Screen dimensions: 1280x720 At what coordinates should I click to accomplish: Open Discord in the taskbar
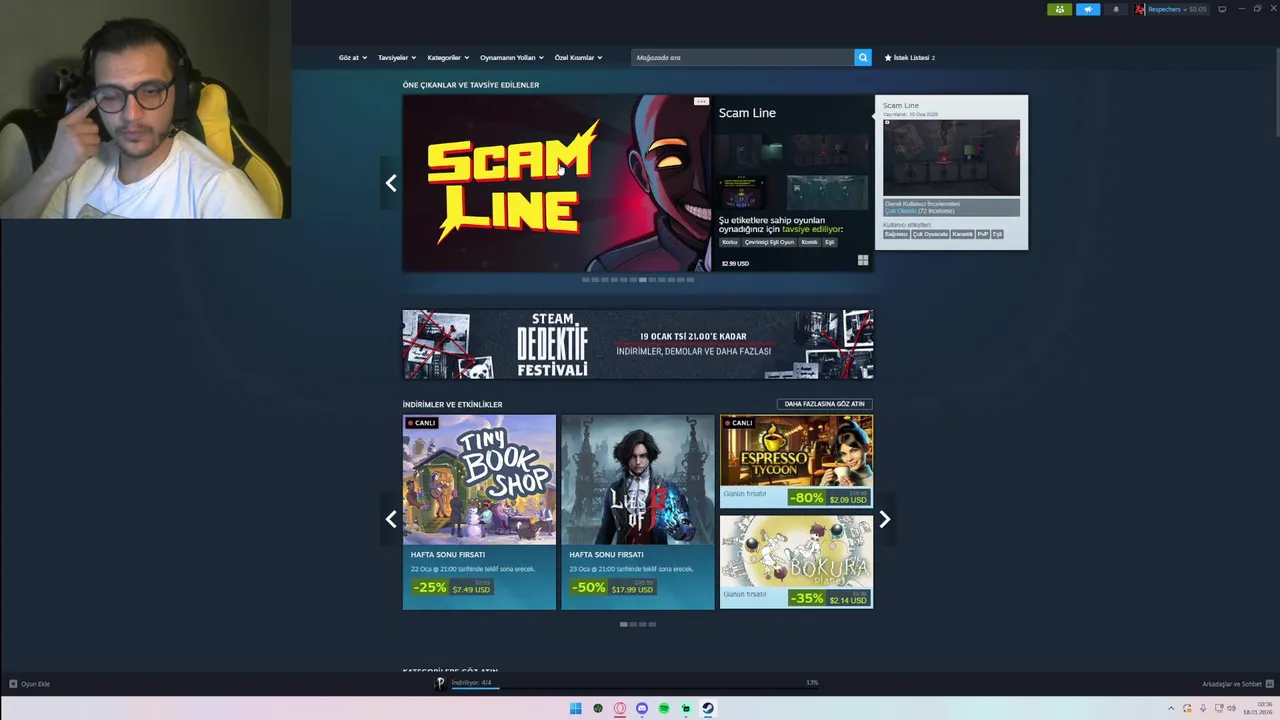pyautogui.click(x=642, y=709)
